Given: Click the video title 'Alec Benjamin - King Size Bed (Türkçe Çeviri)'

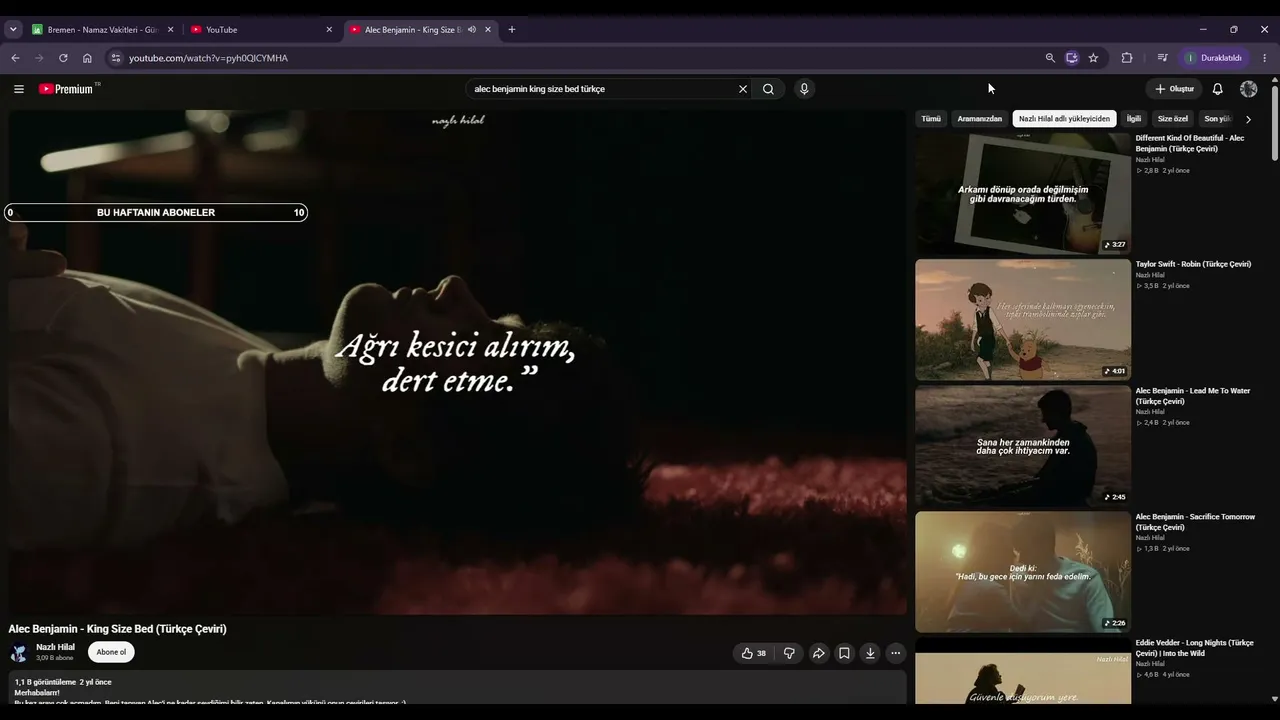Looking at the screenshot, I should tap(118, 629).
